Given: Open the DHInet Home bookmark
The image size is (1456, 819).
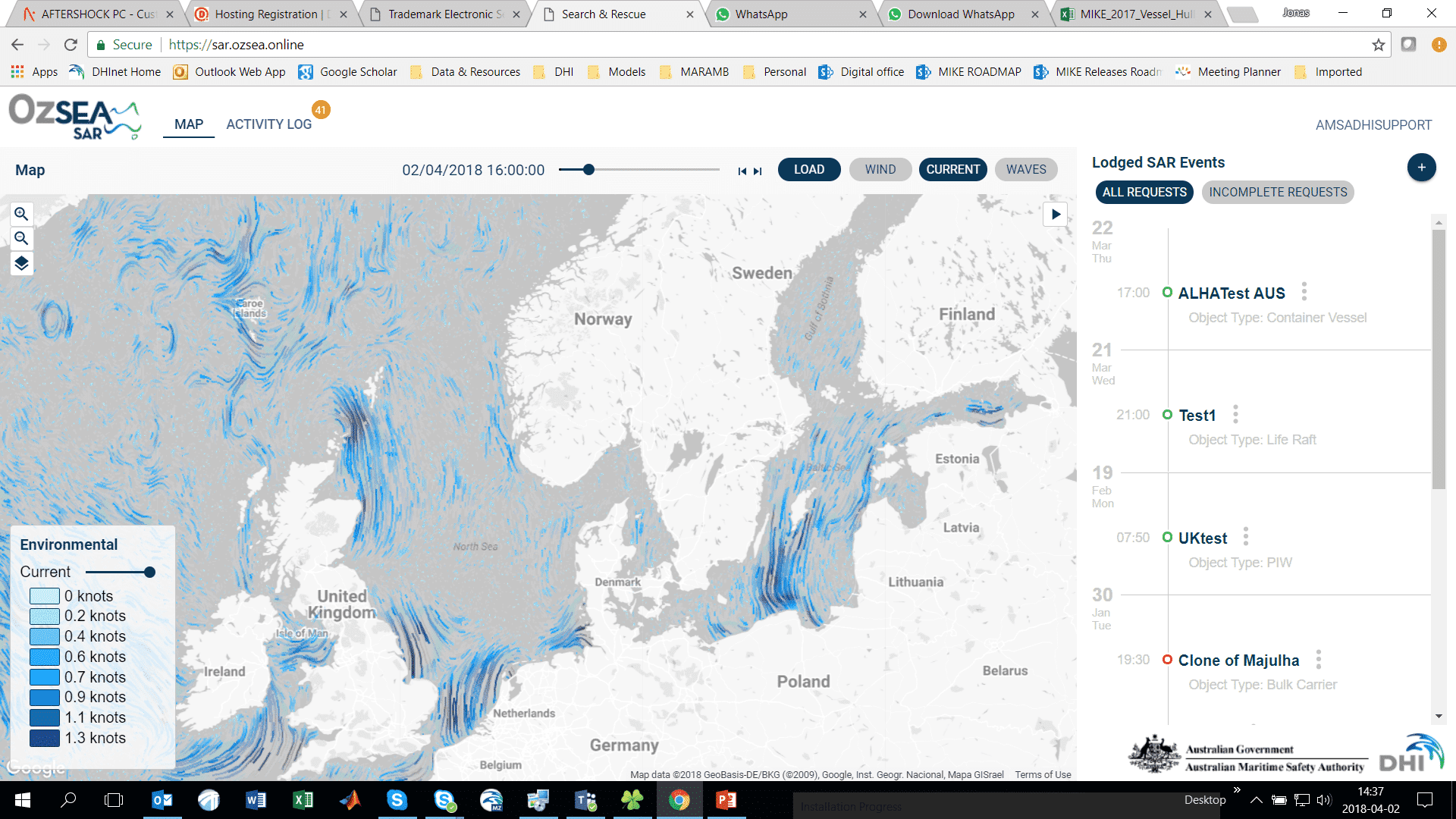Looking at the screenshot, I should (x=115, y=72).
